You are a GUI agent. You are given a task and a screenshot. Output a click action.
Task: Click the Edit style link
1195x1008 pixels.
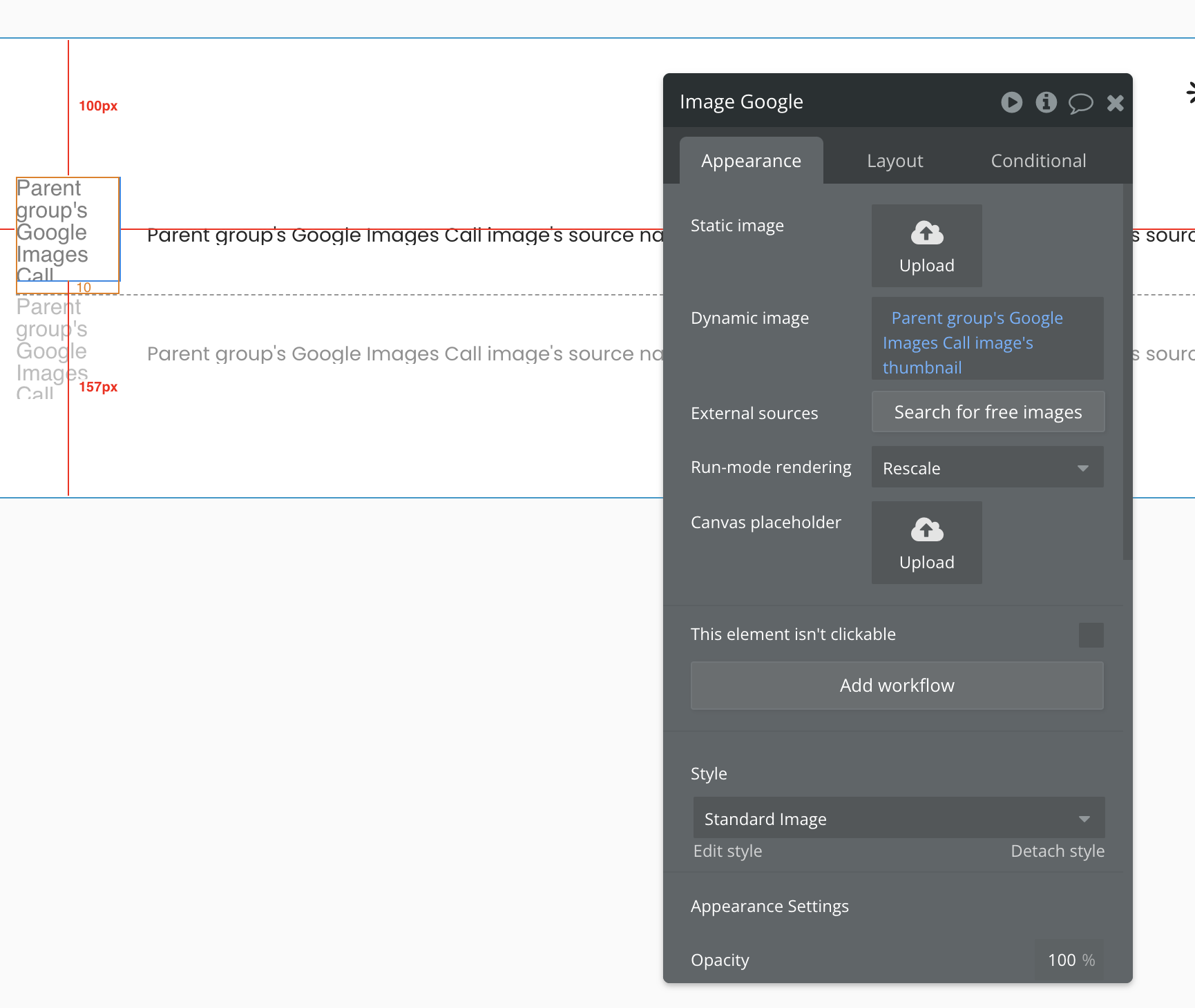click(x=727, y=851)
